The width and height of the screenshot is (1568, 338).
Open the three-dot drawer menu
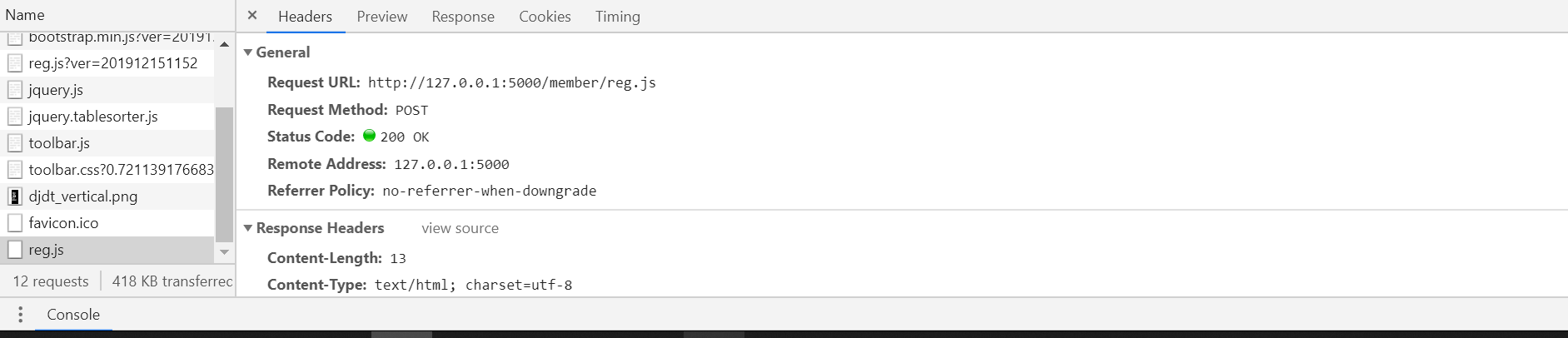click(20, 315)
